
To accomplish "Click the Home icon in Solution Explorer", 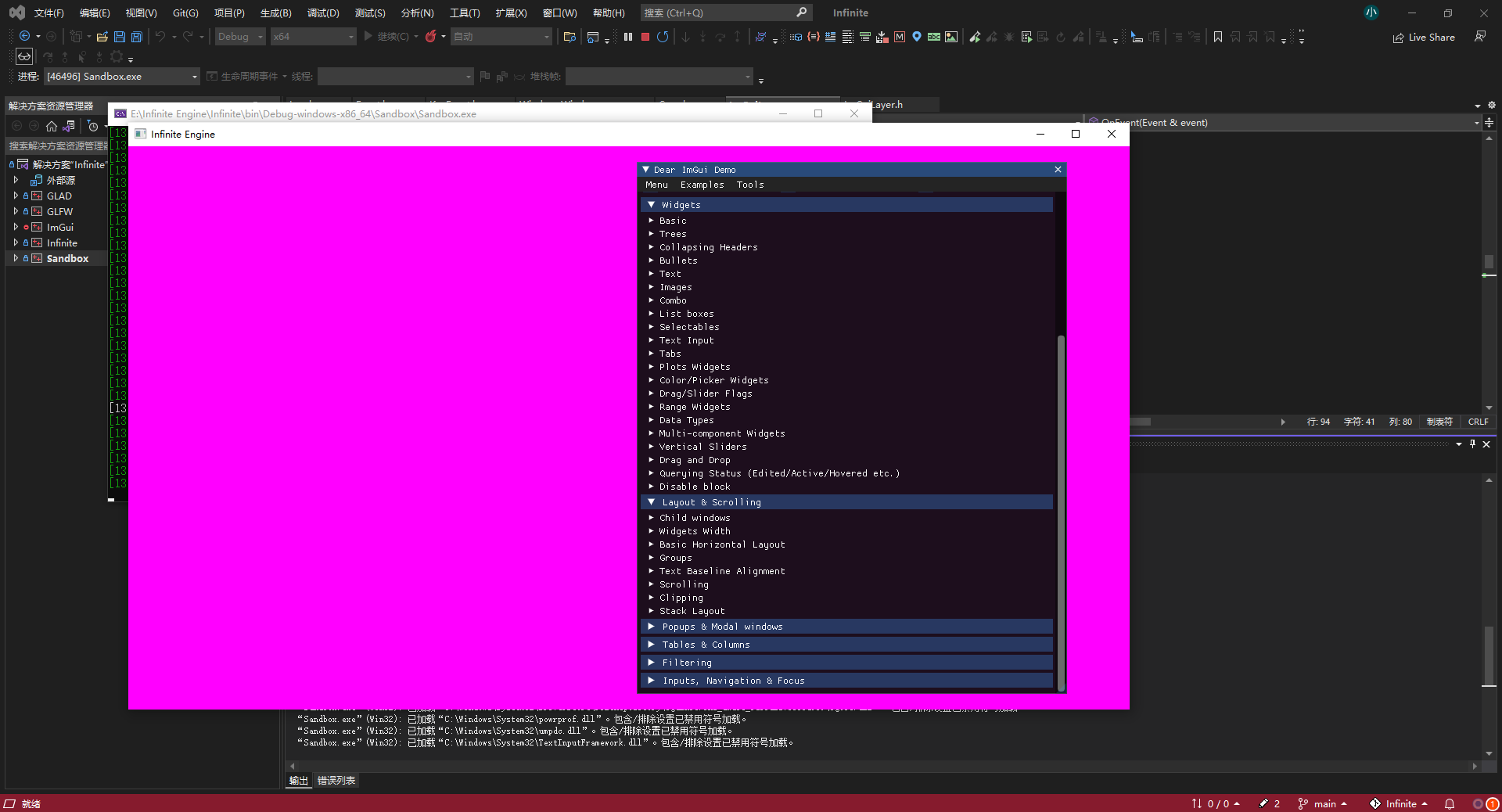I will (x=52, y=126).
